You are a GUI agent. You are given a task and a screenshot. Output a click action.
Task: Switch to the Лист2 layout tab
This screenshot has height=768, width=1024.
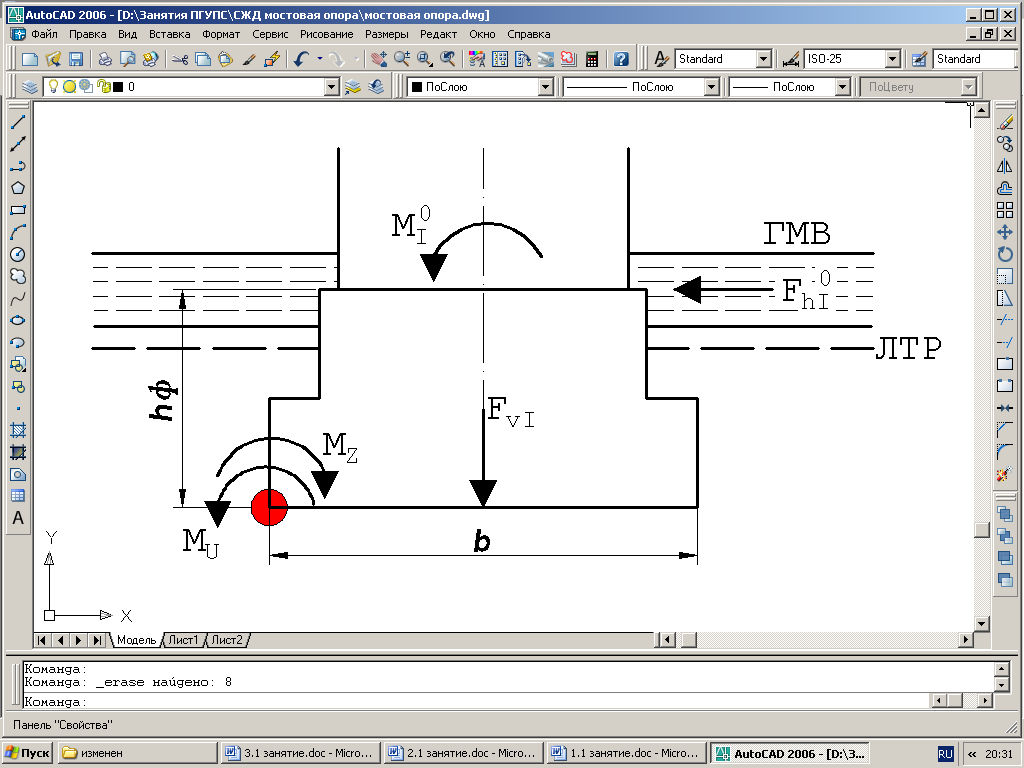[227, 640]
